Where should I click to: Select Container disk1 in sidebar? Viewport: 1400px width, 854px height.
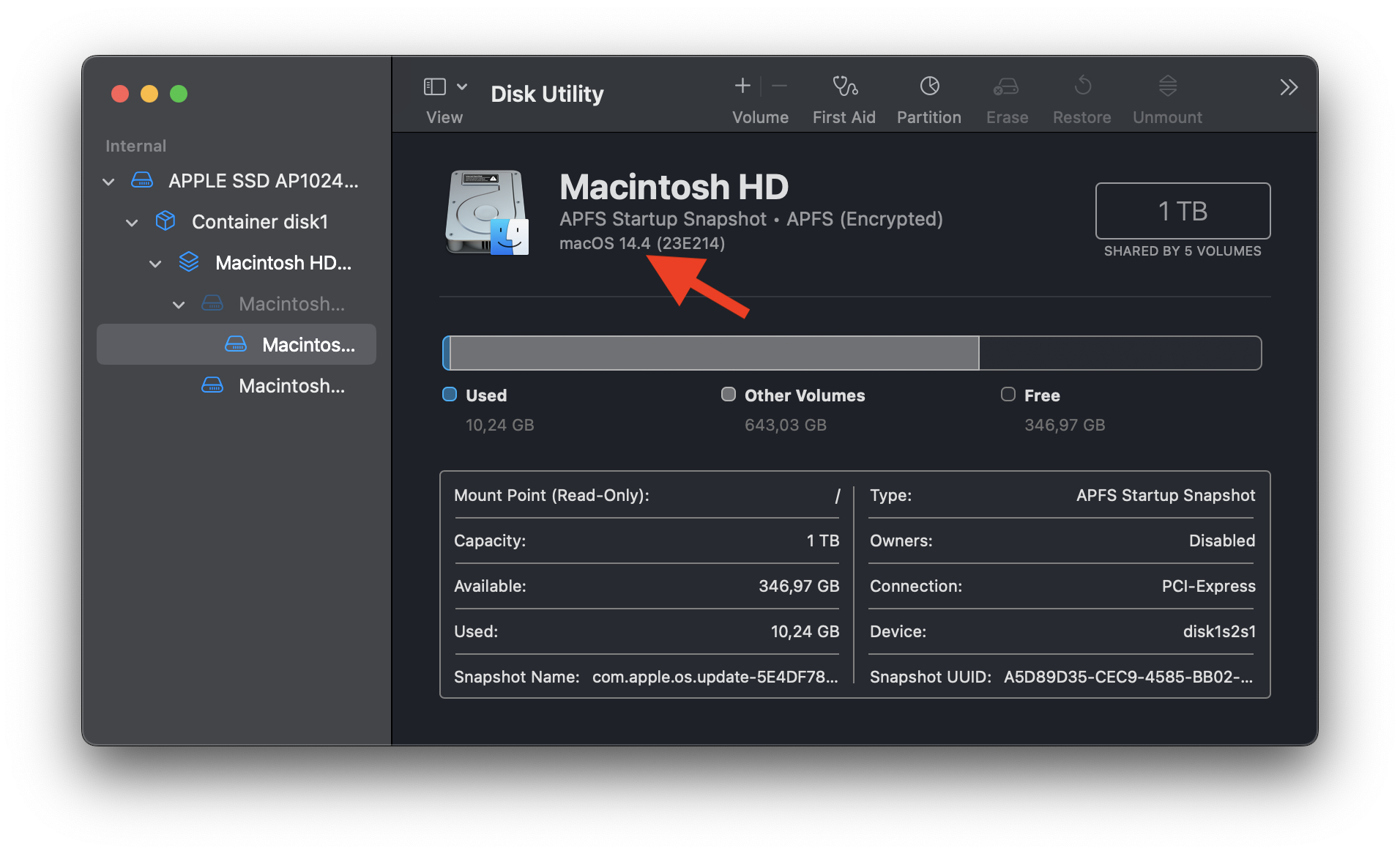tap(259, 222)
